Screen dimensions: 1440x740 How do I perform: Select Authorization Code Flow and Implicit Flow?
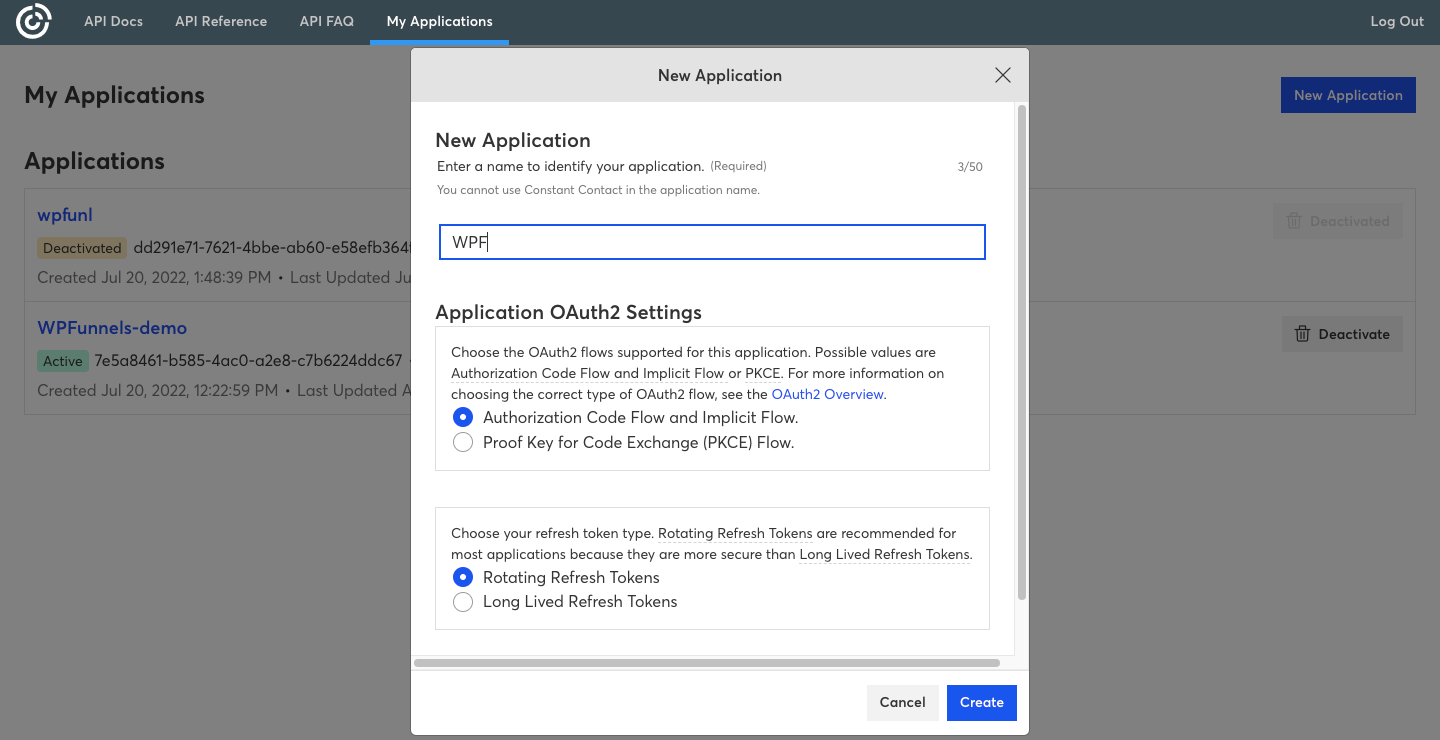point(463,417)
